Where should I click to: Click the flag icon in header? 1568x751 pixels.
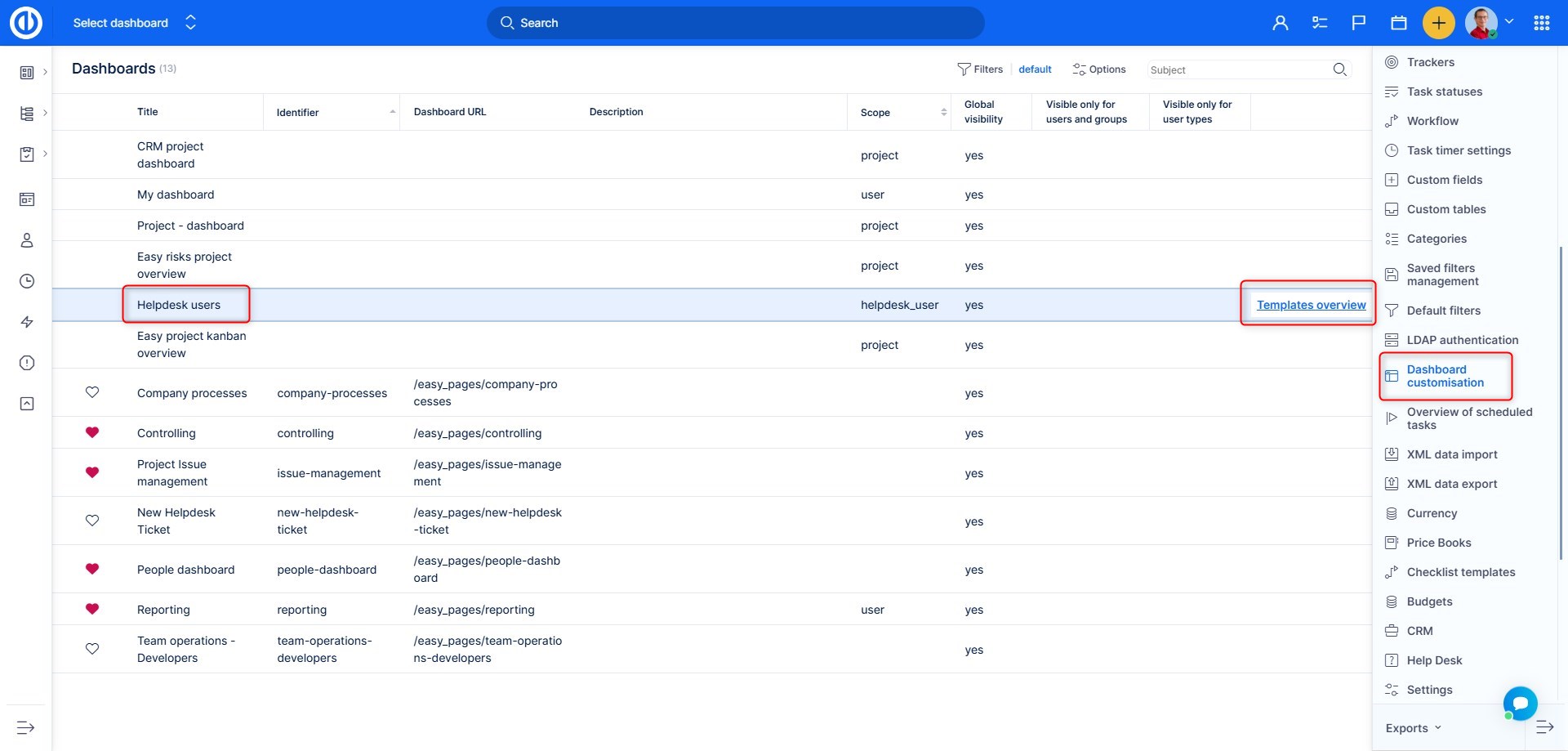coord(1359,23)
